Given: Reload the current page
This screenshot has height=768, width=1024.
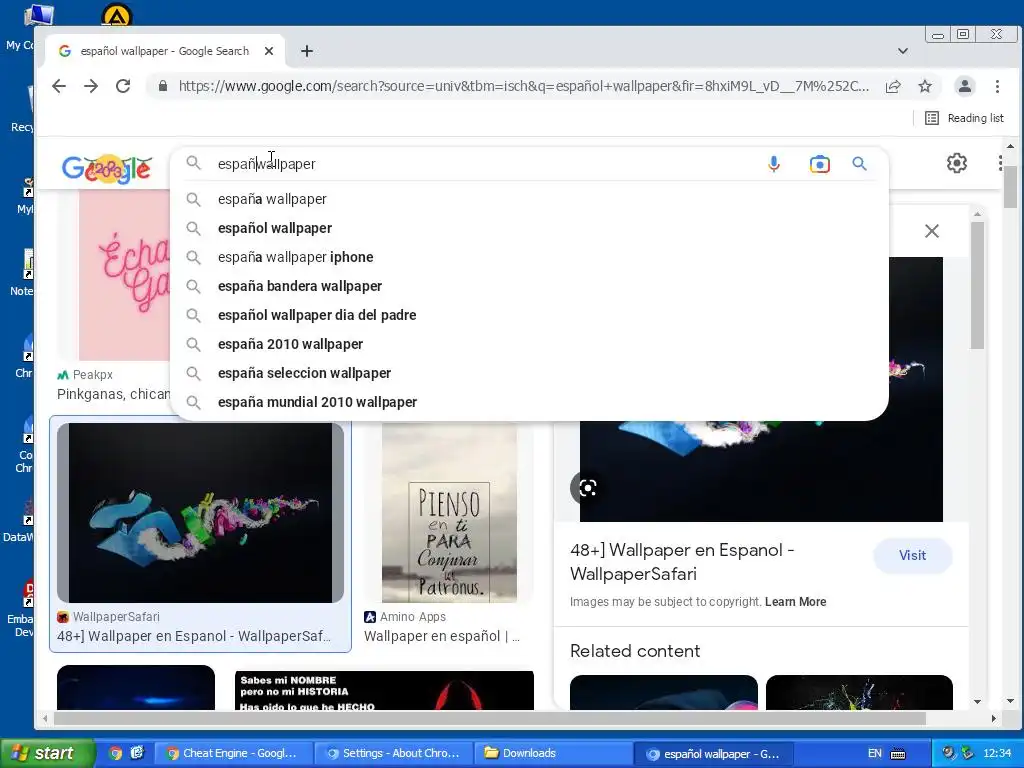Looking at the screenshot, I should 123,86.
